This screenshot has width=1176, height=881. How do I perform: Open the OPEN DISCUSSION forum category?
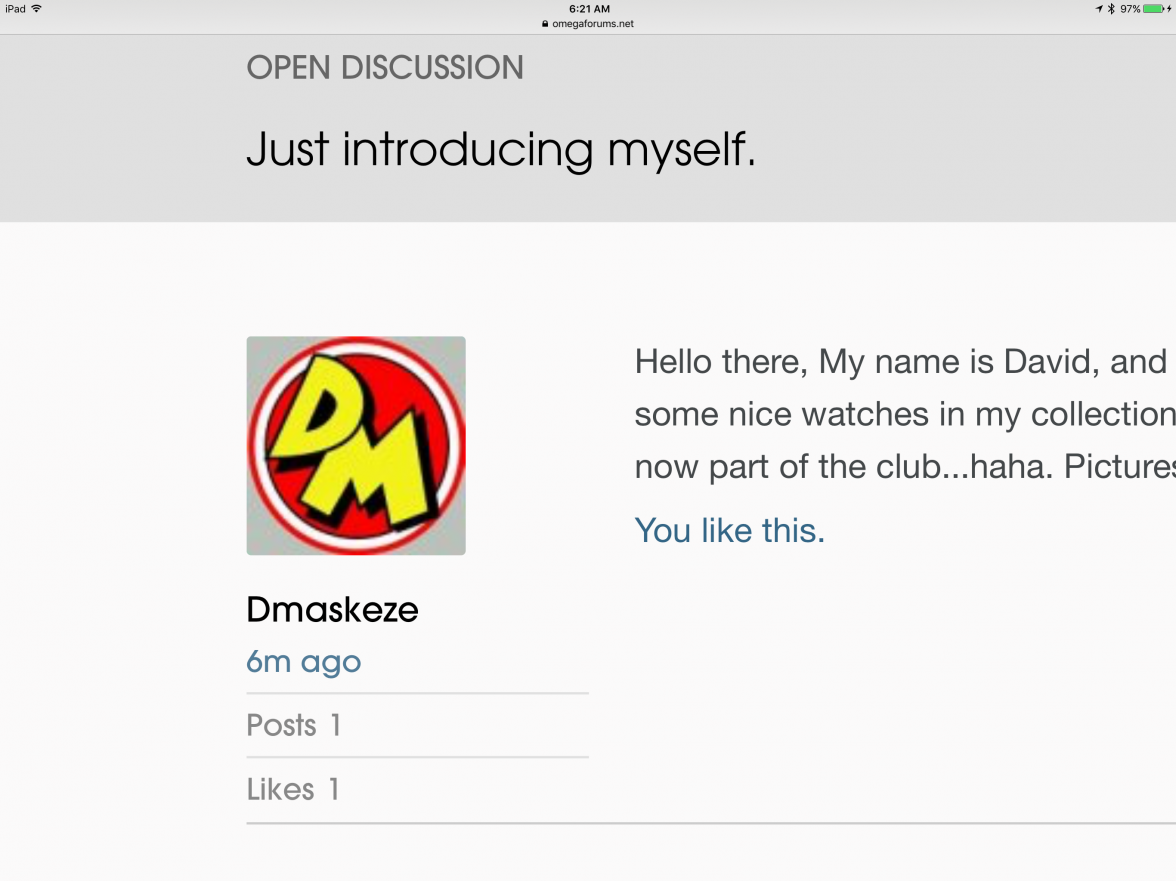[x=385, y=68]
